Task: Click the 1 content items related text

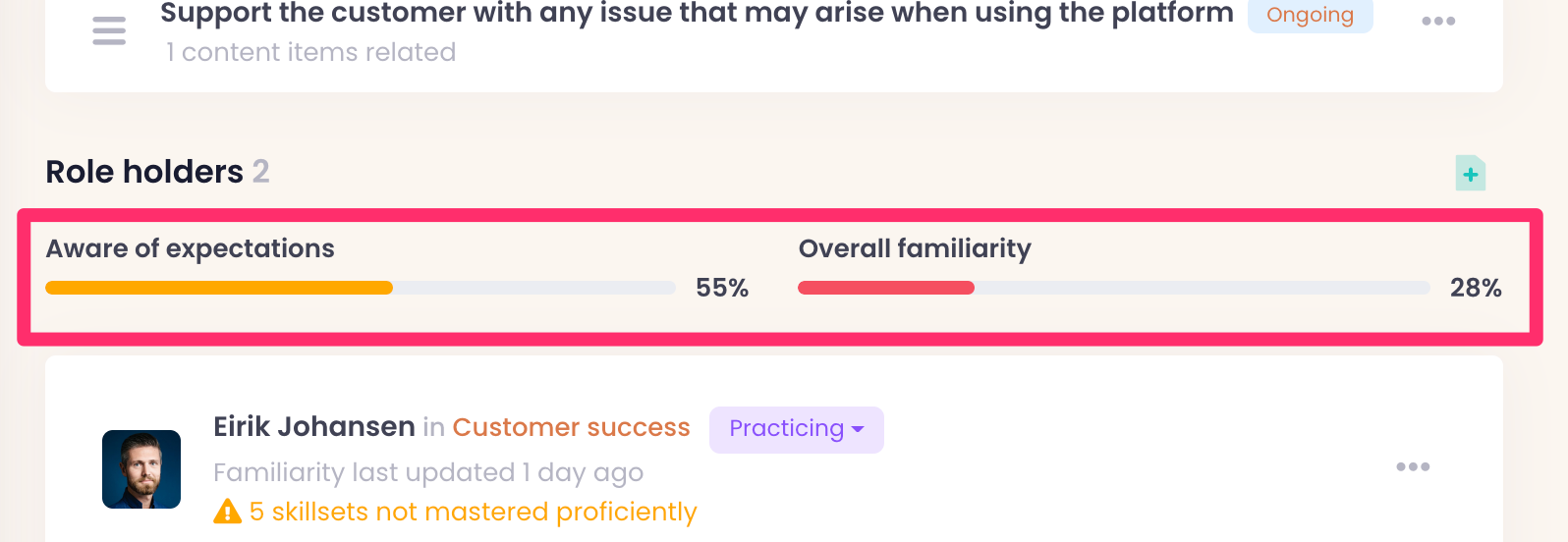Action: (310, 52)
